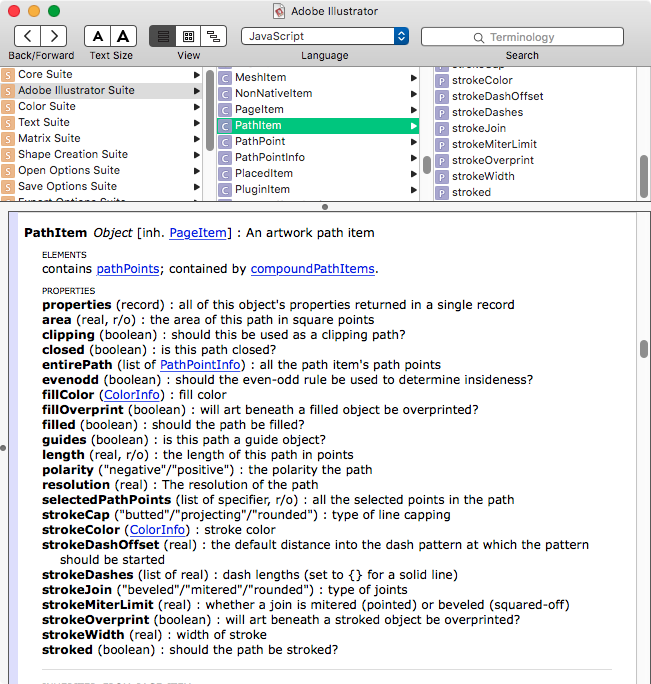This screenshot has height=684, width=651.
Task: Expand Text Suite disclosure arrow
Action: [197, 123]
